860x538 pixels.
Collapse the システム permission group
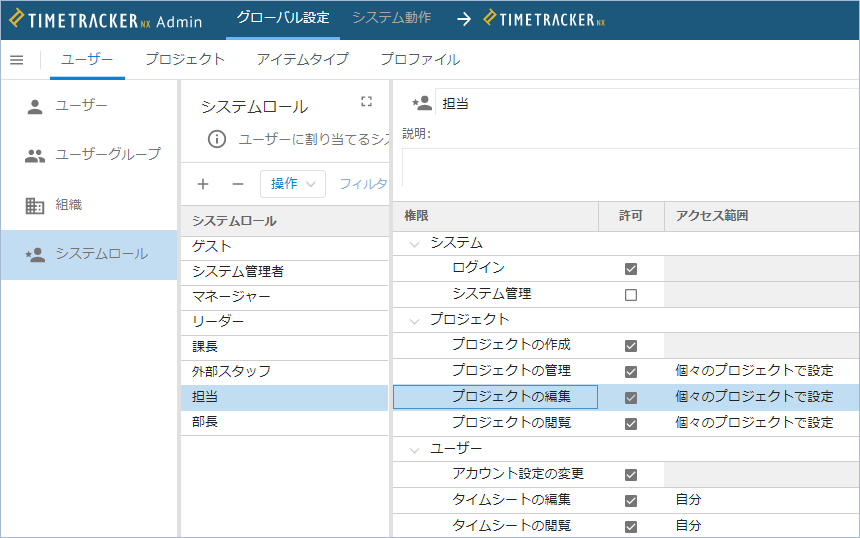click(x=414, y=244)
